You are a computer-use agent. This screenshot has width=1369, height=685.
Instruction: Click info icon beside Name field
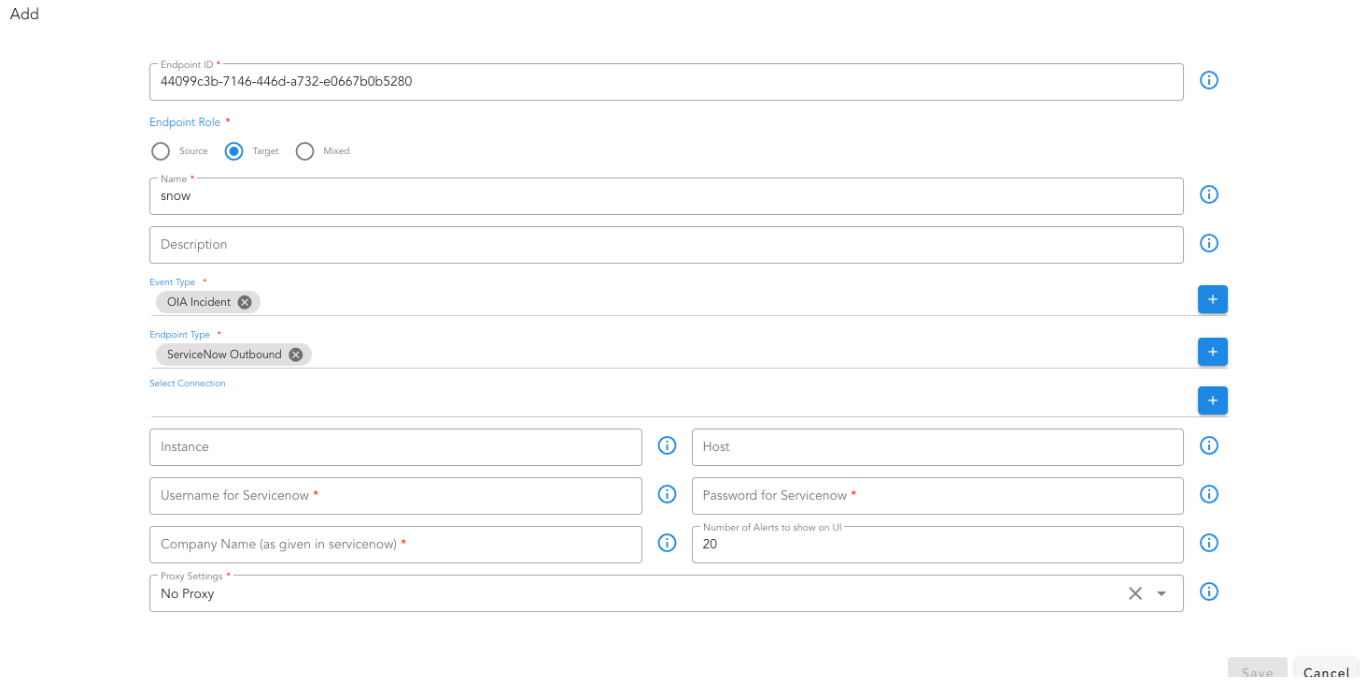1208,195
